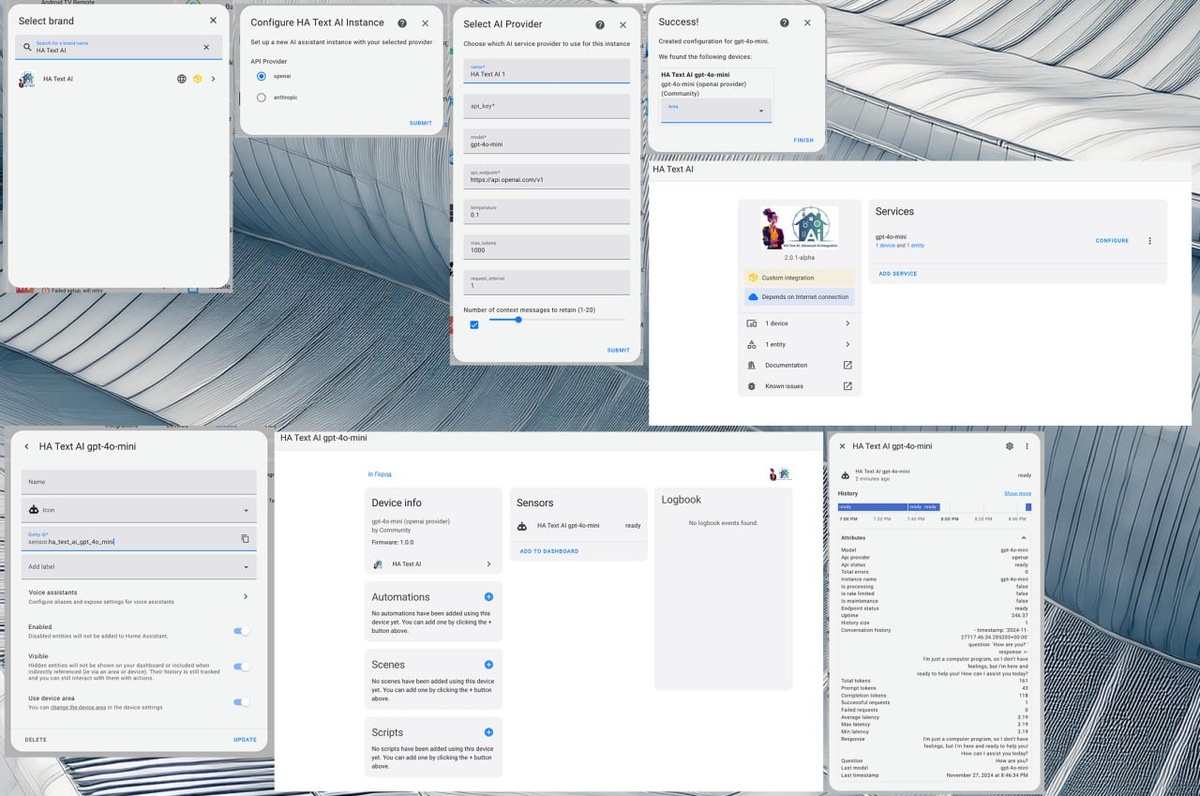Submit the Select AI Provider dialog
Screen dimensions: 1200x796
pos(618,350)
